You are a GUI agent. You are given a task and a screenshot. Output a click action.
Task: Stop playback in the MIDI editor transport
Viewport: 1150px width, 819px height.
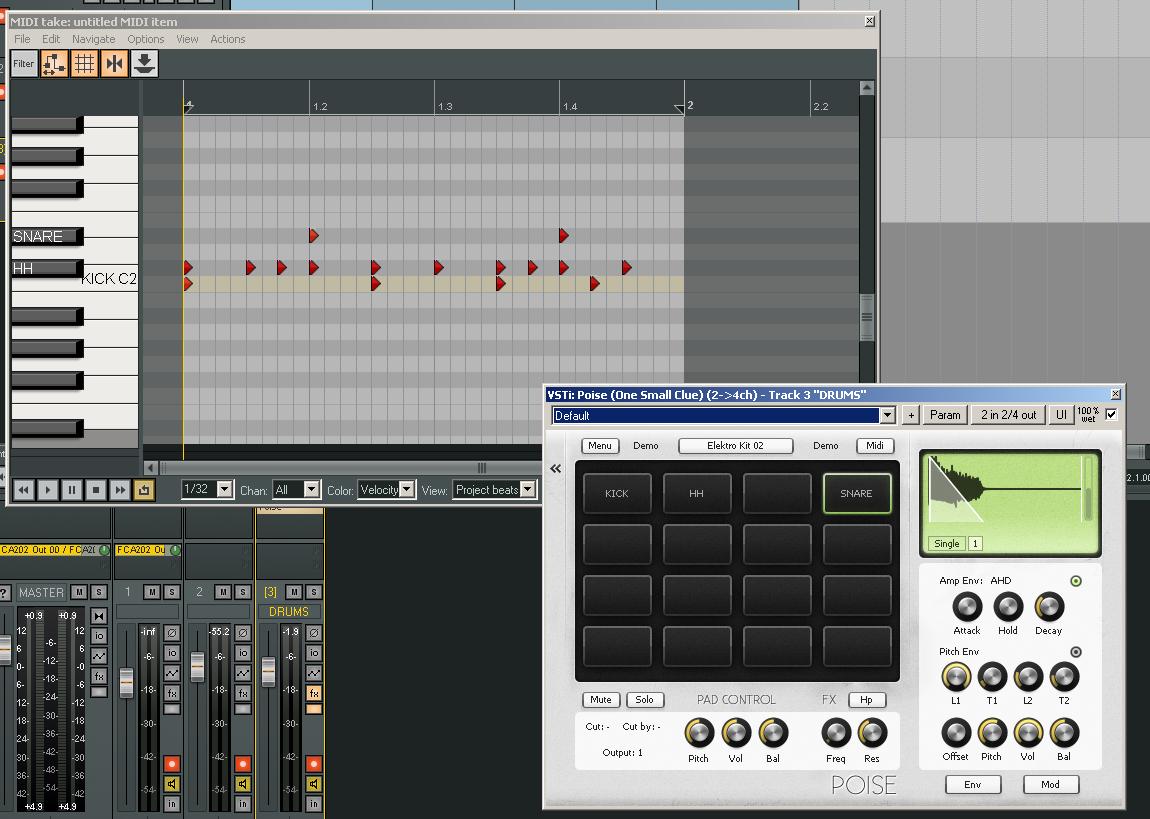(x=96, y=490)
